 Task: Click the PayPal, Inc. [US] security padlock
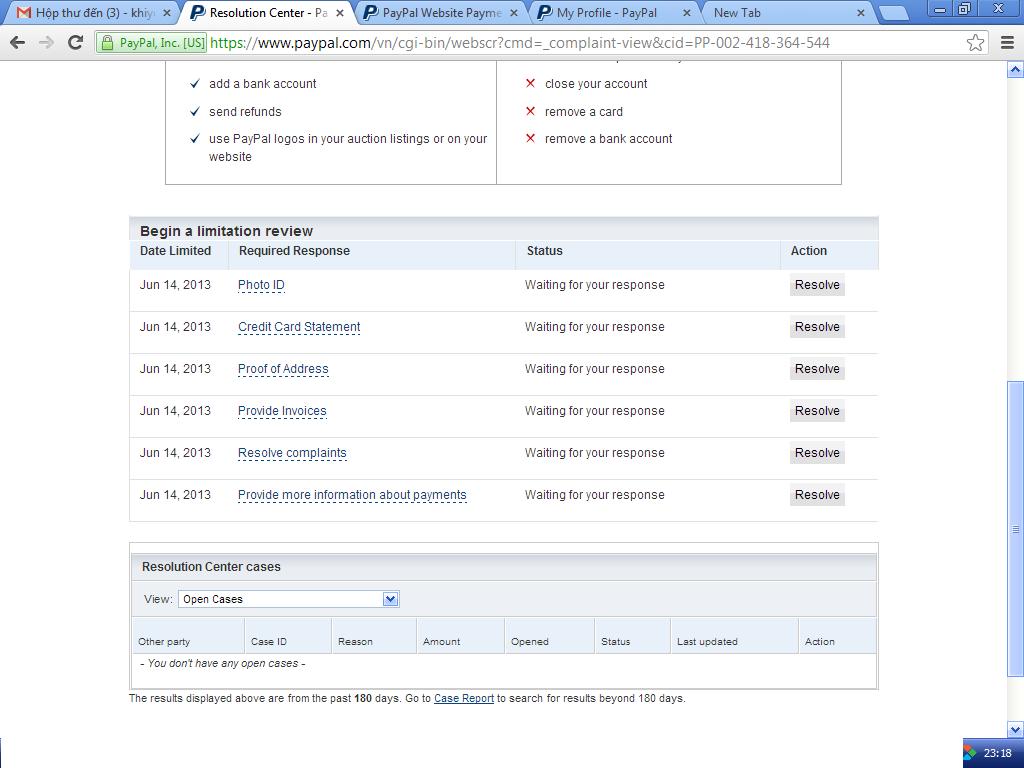[107, 43]
